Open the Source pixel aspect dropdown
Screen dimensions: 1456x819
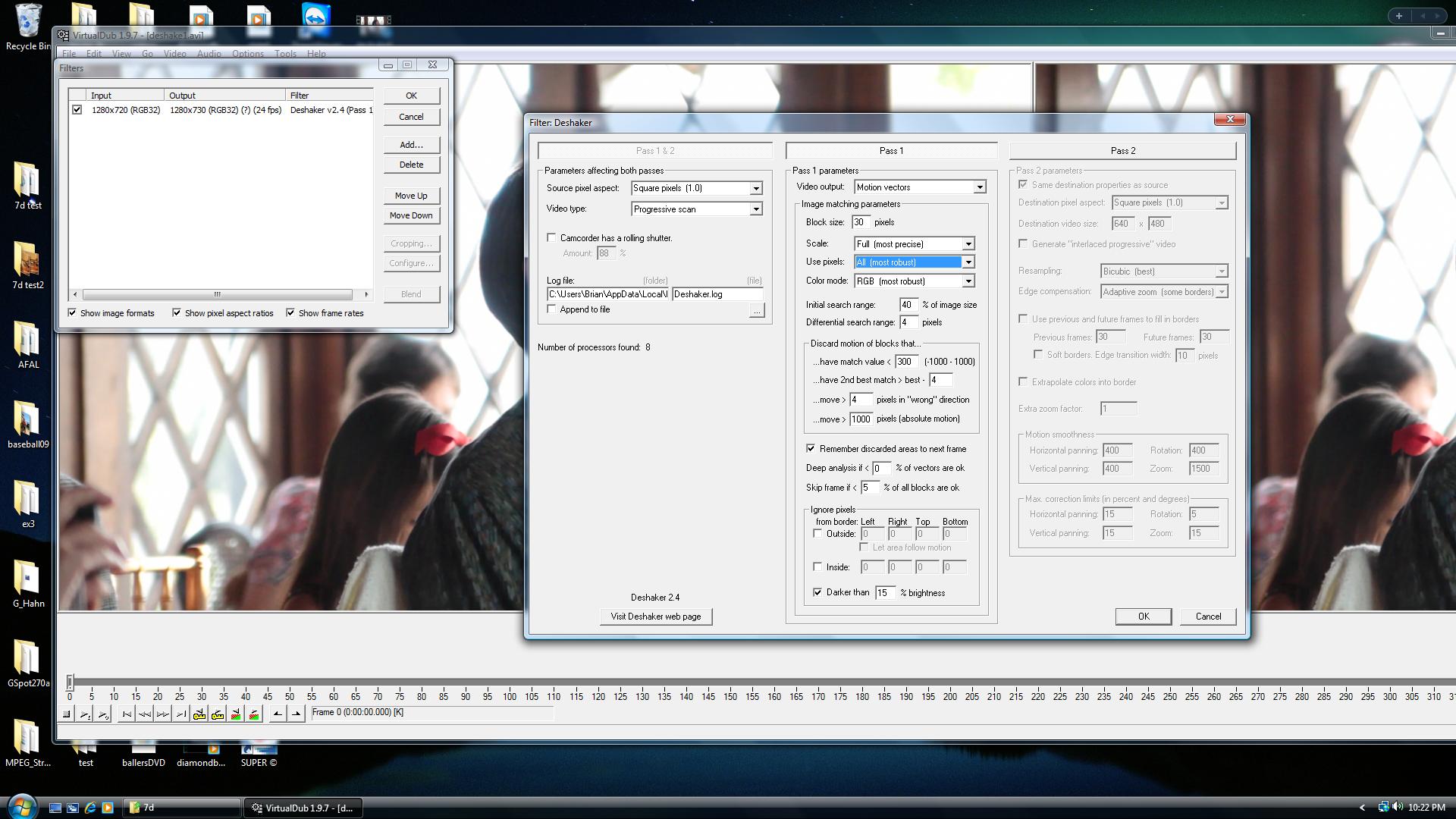click(755, 188)
